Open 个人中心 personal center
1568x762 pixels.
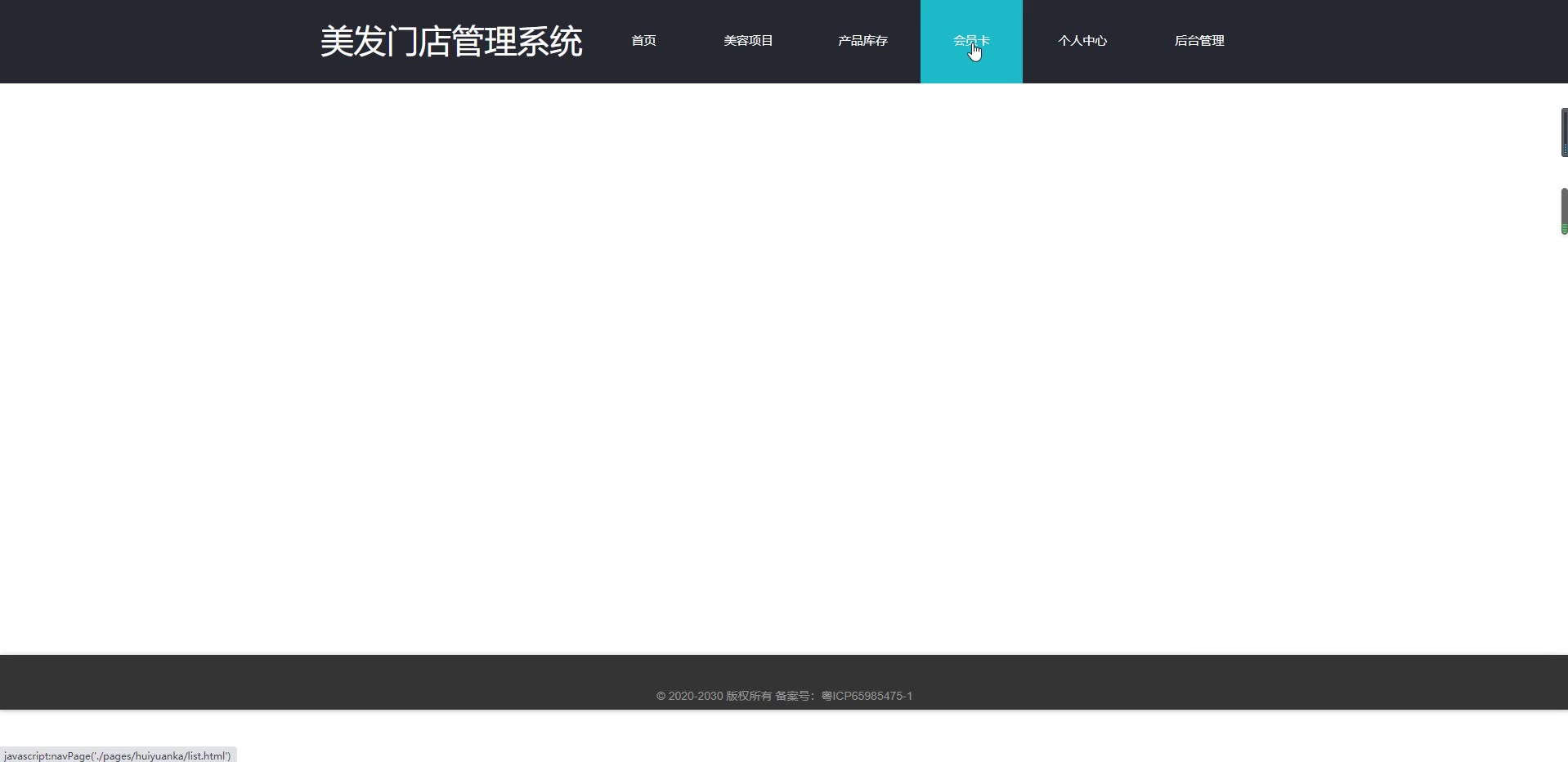[1082, 41]
